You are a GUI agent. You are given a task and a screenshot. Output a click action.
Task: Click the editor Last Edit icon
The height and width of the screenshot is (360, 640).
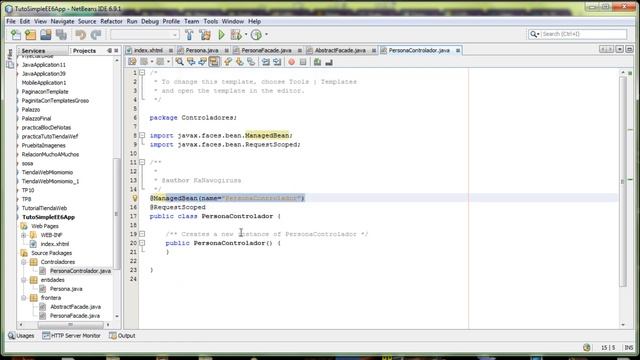(x=132, y=62)
